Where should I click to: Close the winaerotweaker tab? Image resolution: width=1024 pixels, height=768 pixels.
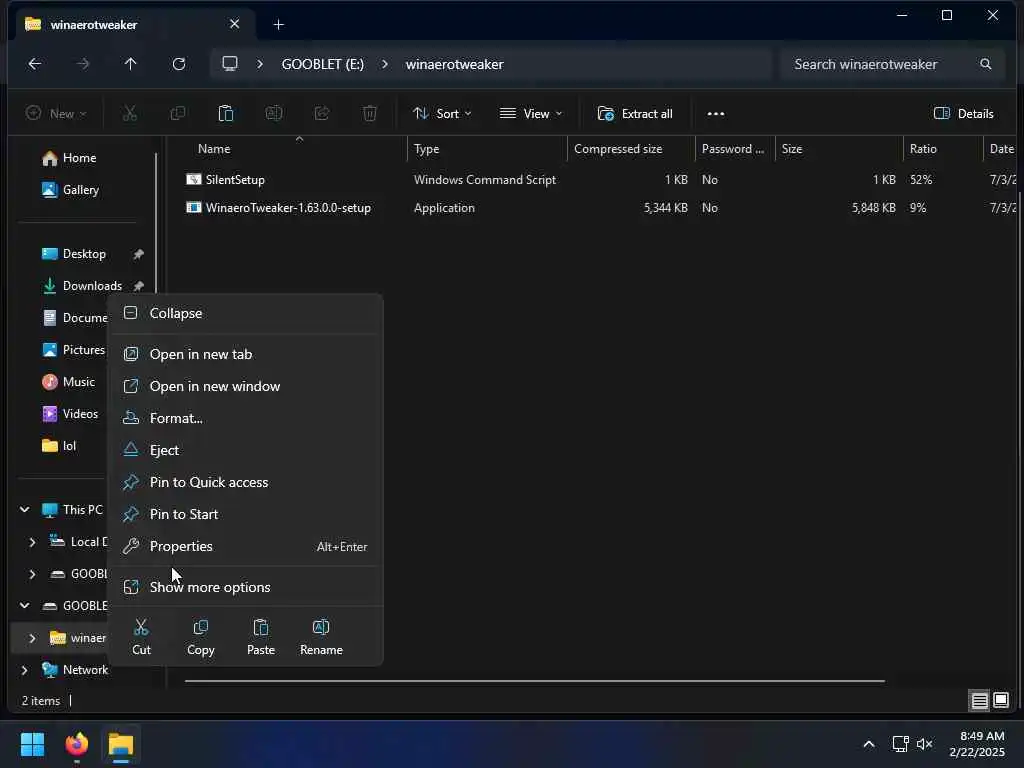point(234,24)
